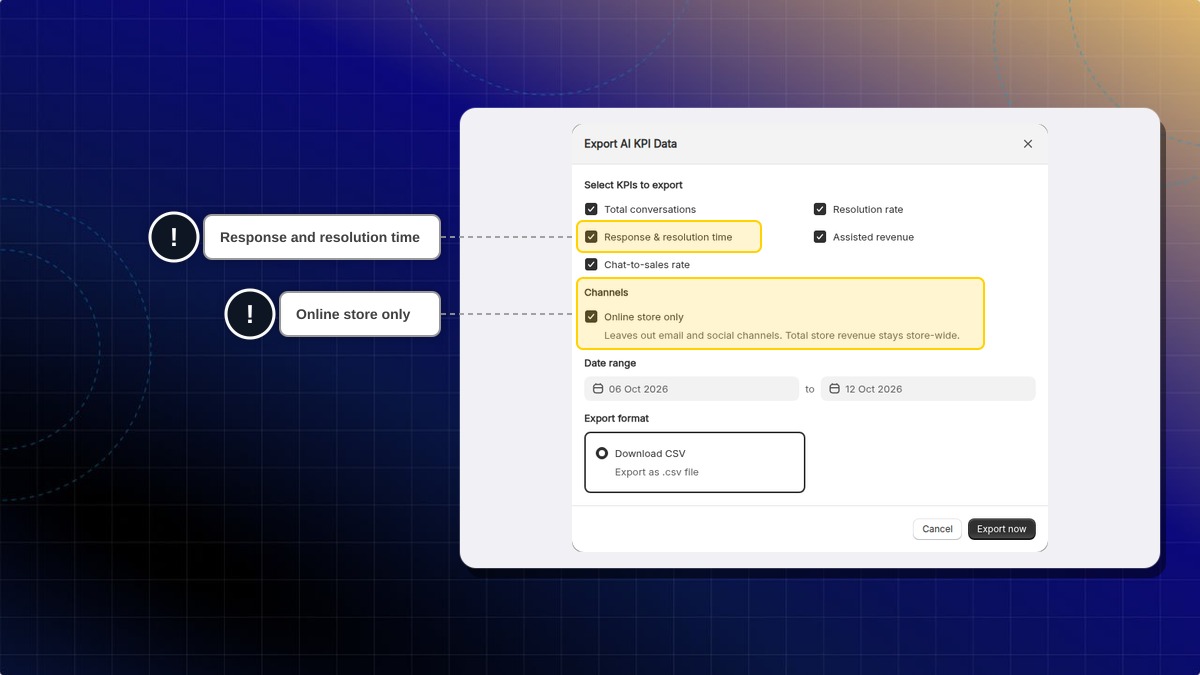
Task: Click the Date range label
Action: tap(610, 363)
